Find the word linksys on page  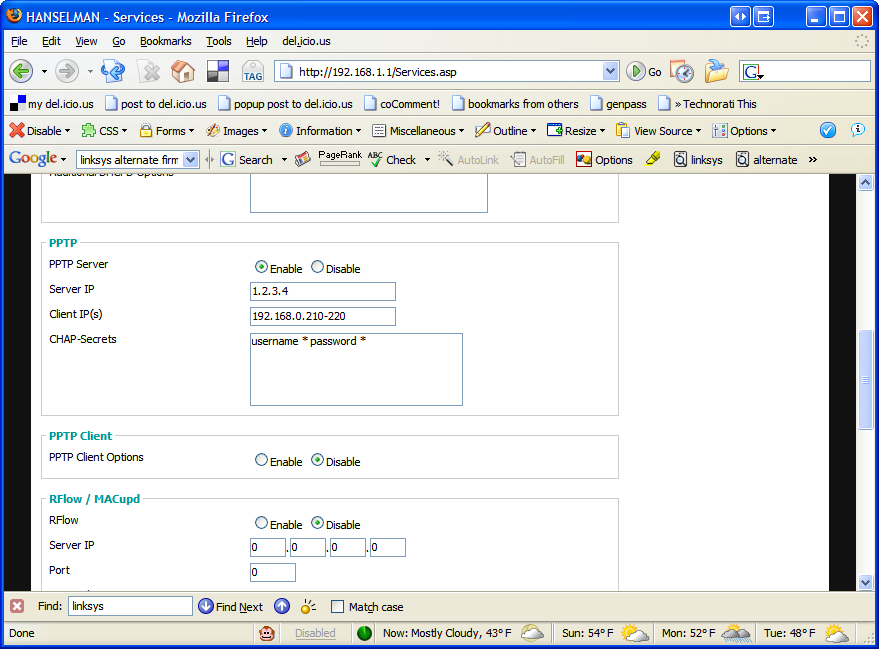point(698,160)
